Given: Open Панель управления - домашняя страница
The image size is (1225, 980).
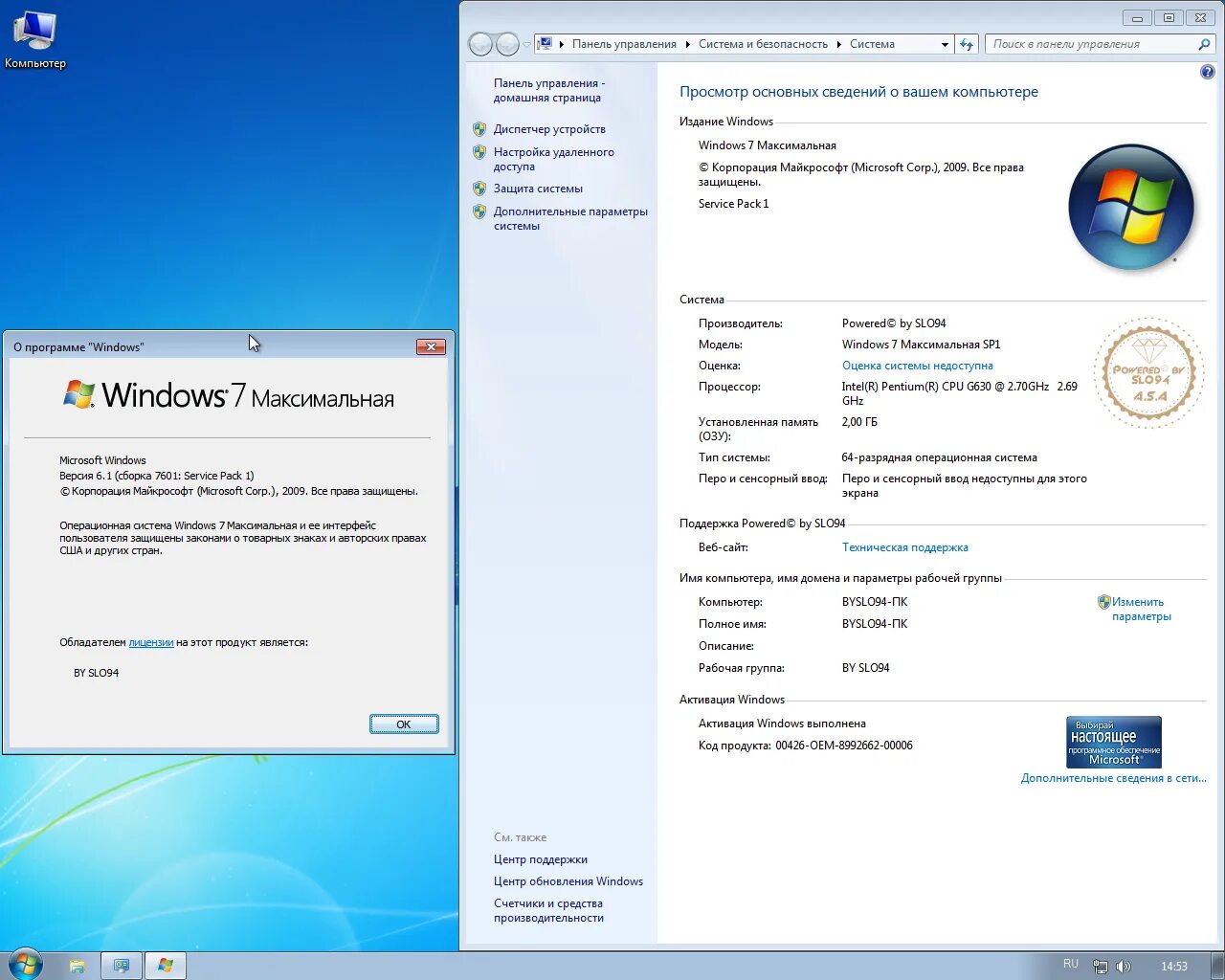Looking at the screenshot, I should tap(549, 90).
